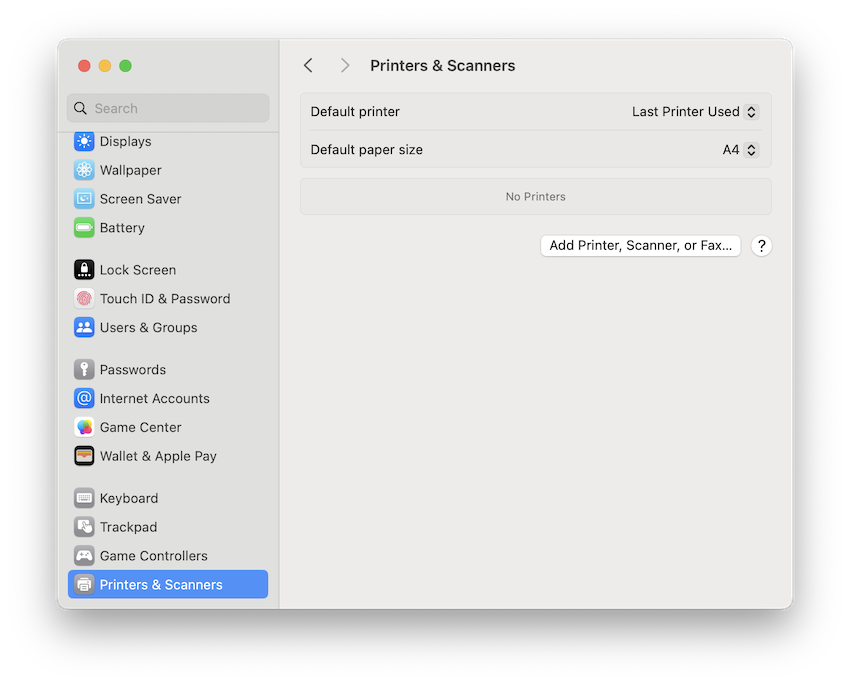Open the help question mark button
The image size is (850, 685).
(761, 245)
